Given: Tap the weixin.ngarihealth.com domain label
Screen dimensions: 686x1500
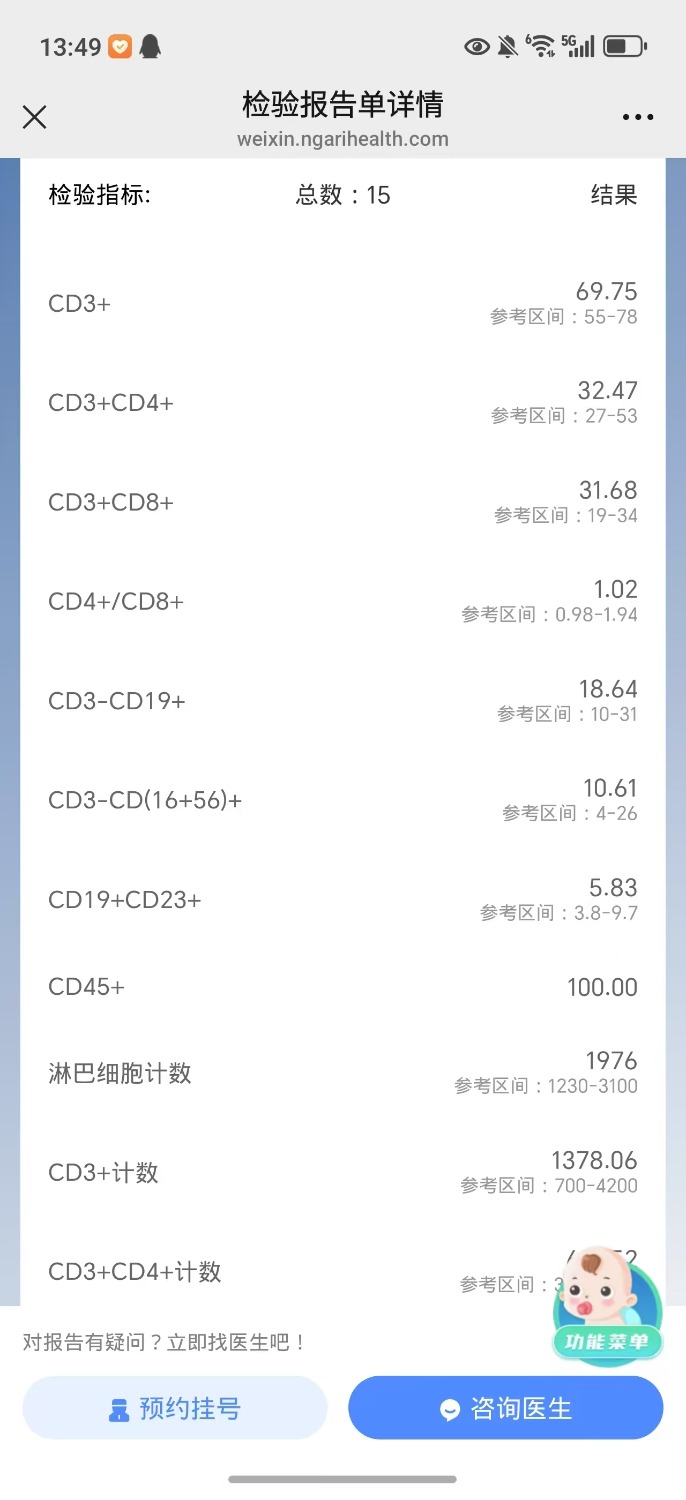Looking at the screenshot, I should tap(343, 141).
